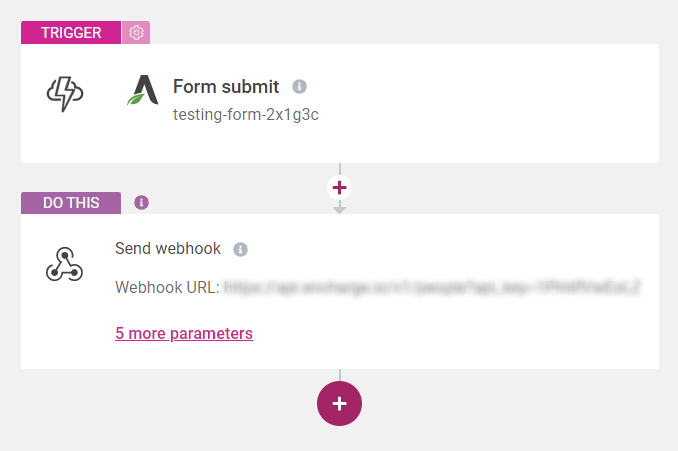Click the blurred Webhook URL value
The width and height of the screenshot is (678, 451).
pos(432,288)
